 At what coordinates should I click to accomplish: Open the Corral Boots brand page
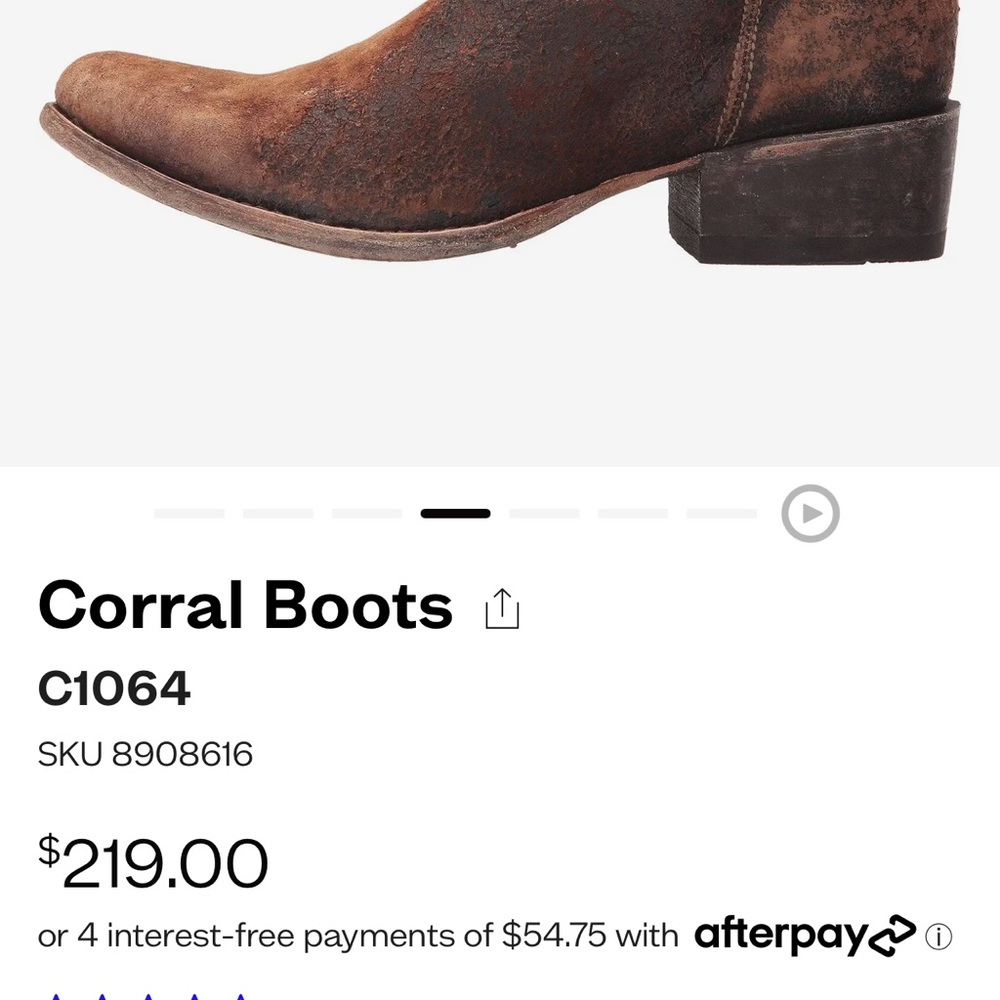(244, 606)
